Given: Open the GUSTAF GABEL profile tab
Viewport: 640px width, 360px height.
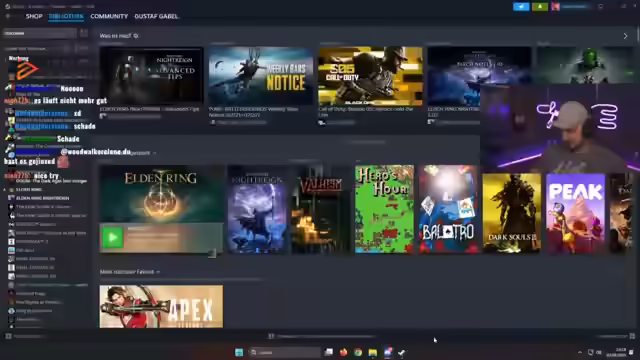Looking at the screenshot, I should [156, 16].
